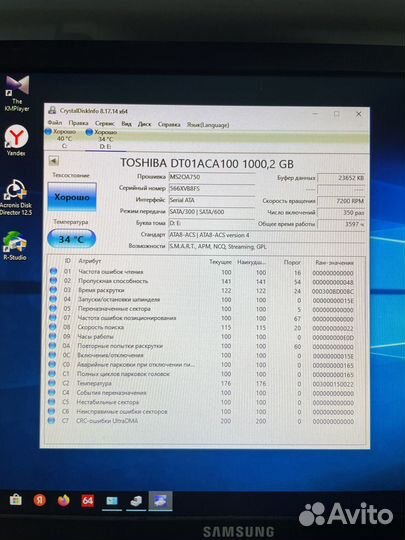Click the Serial ATA interface field

[212, 200]
